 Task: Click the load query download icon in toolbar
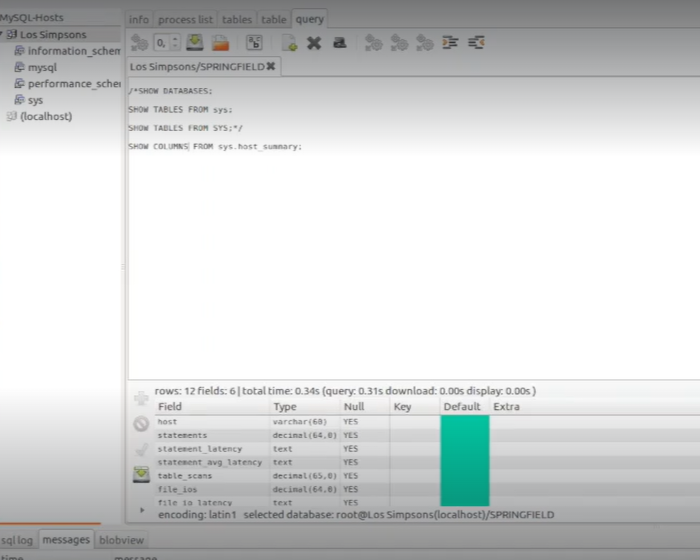[x=195, y=42]
